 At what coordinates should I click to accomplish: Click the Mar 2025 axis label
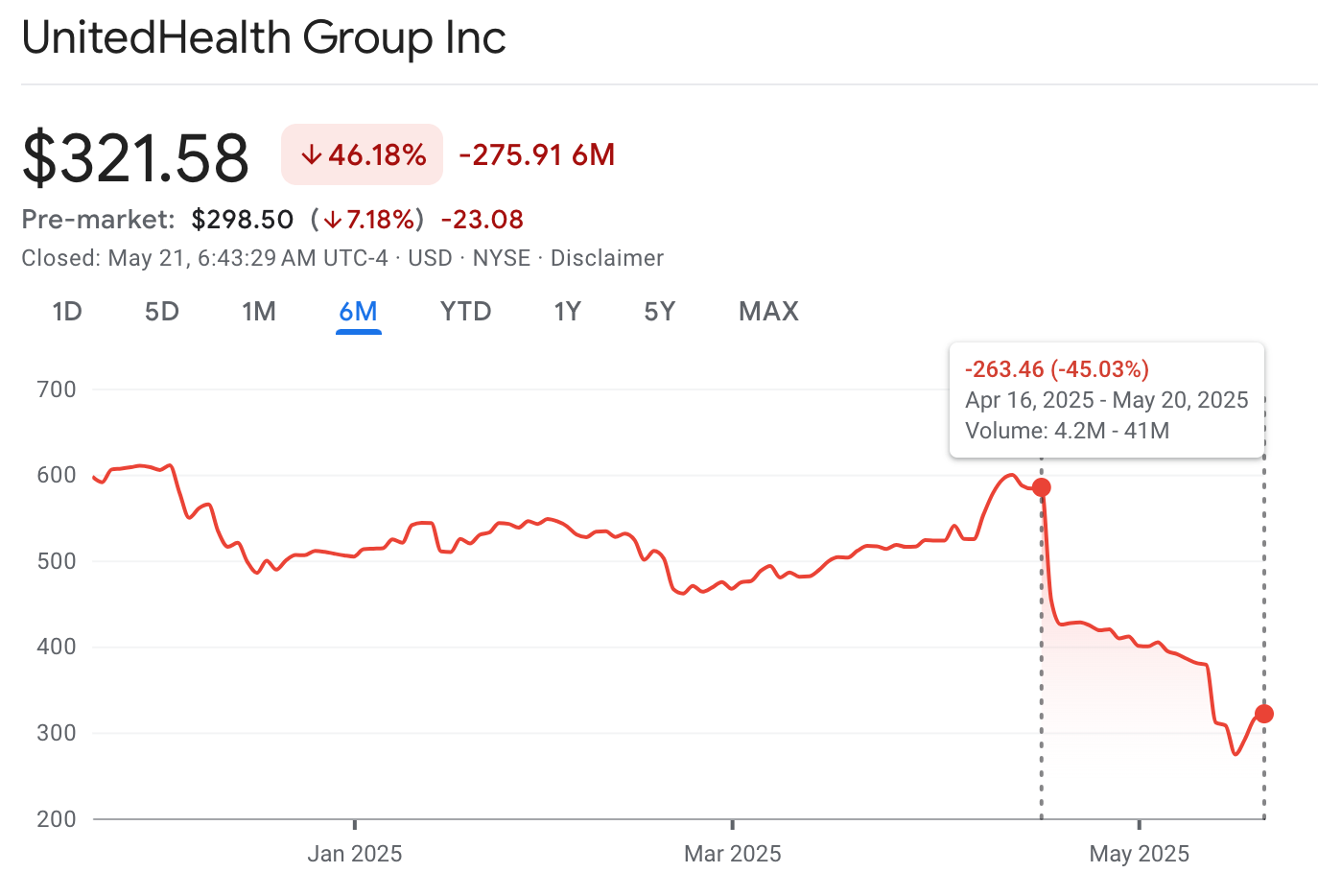tap(733, 854)
